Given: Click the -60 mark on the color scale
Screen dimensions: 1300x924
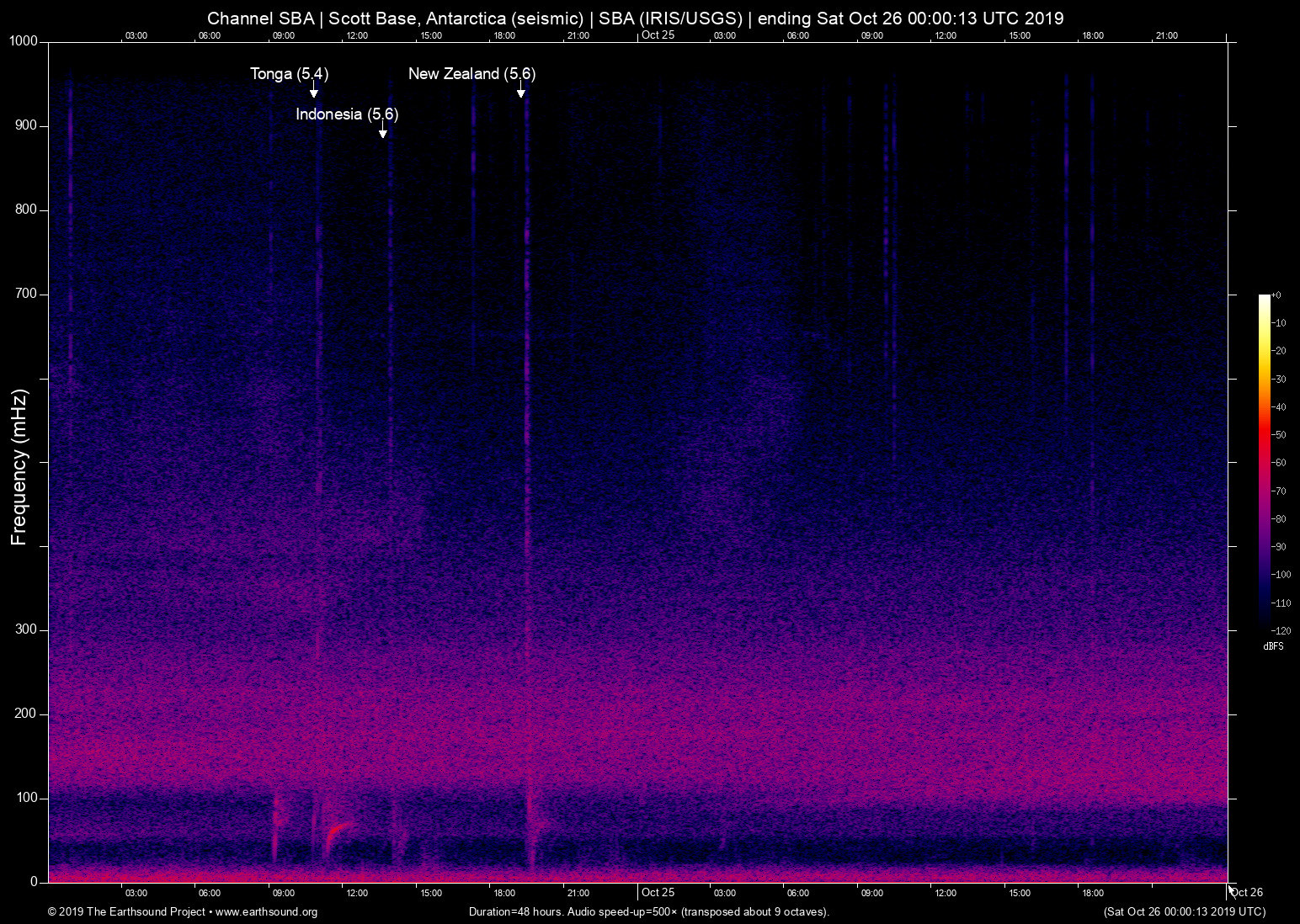Looking at the screenshot, I should coord(1280,462).
